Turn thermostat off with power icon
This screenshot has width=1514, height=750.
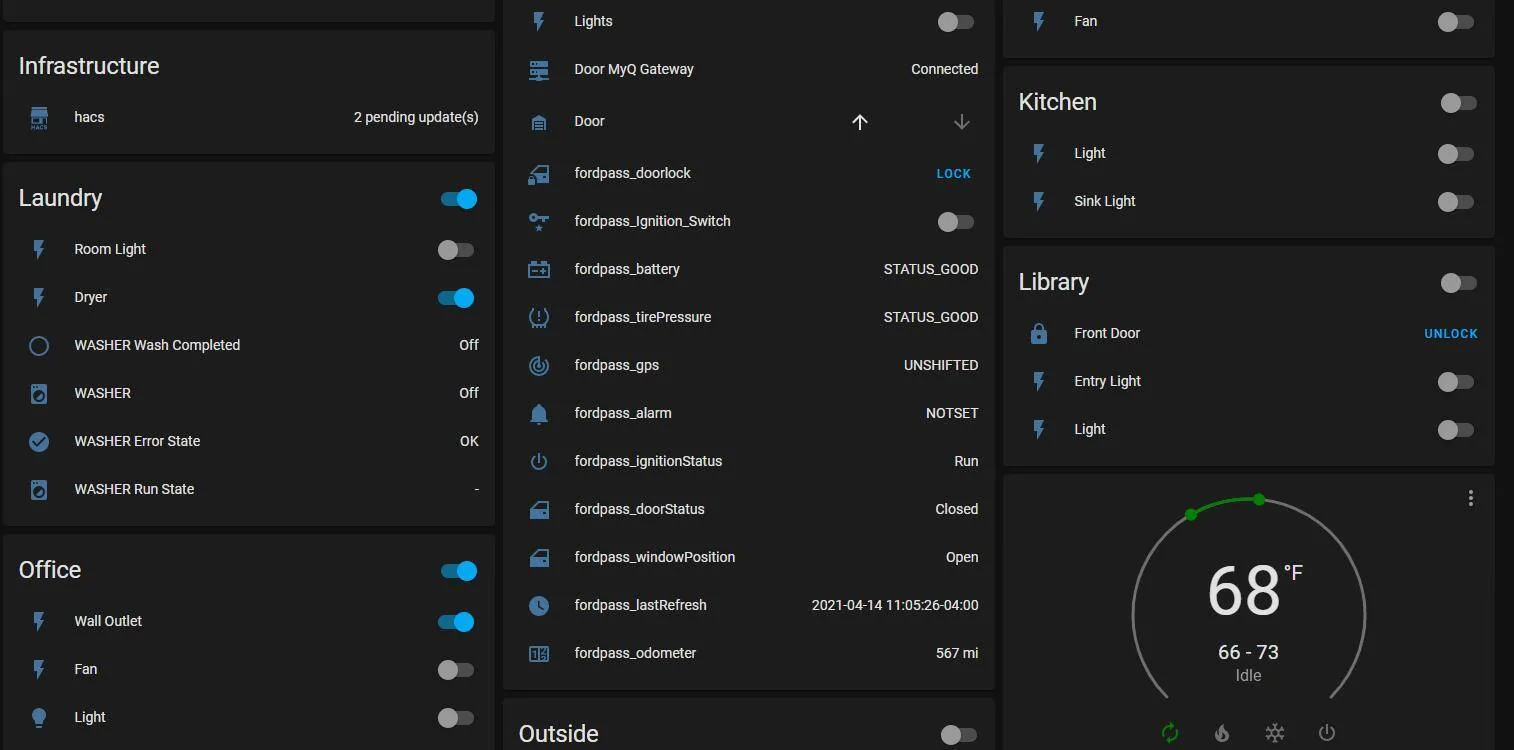[1327, 733]
